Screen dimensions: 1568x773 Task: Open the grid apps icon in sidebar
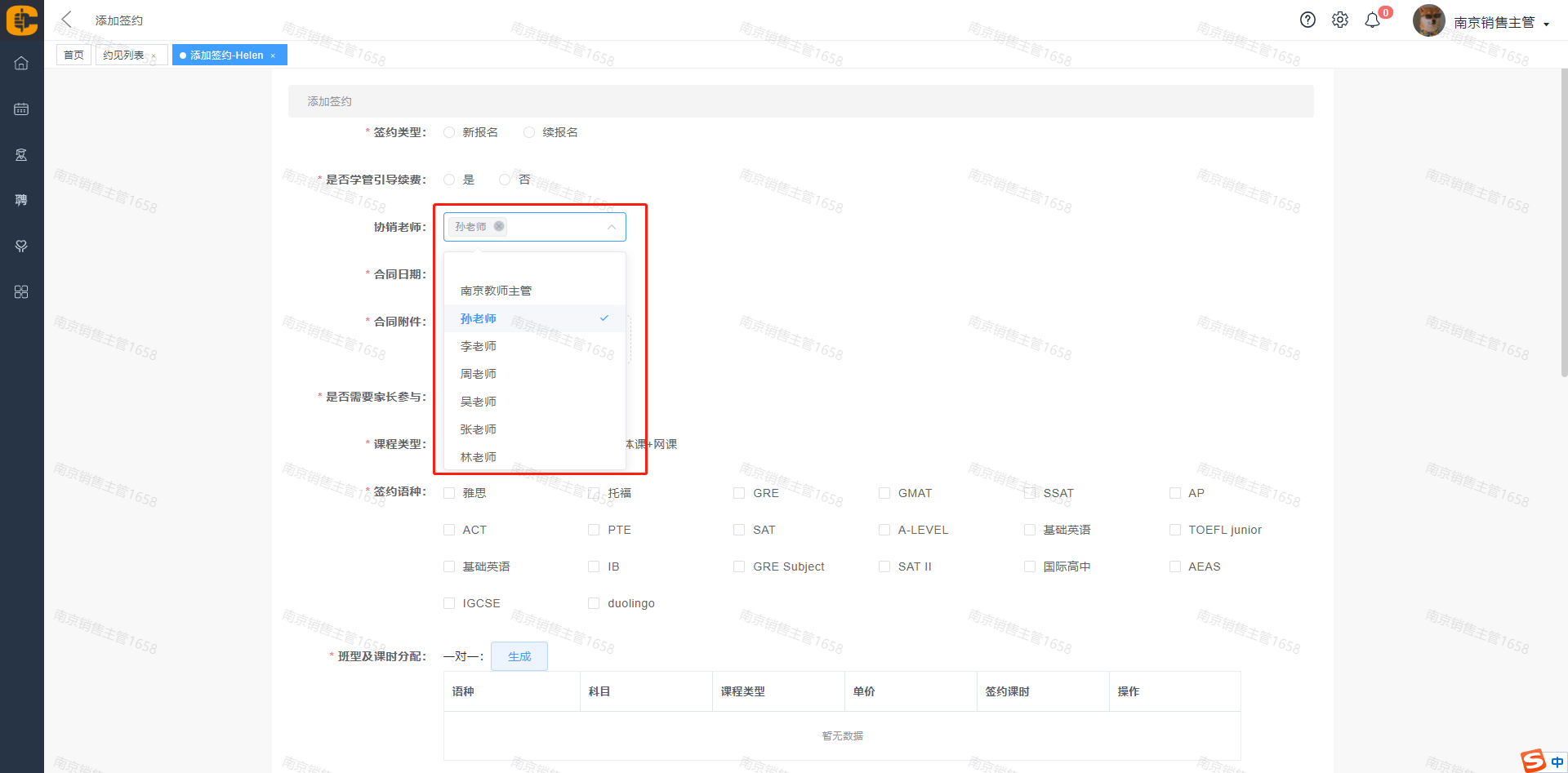pyautogui.click(x=21, y=291)
